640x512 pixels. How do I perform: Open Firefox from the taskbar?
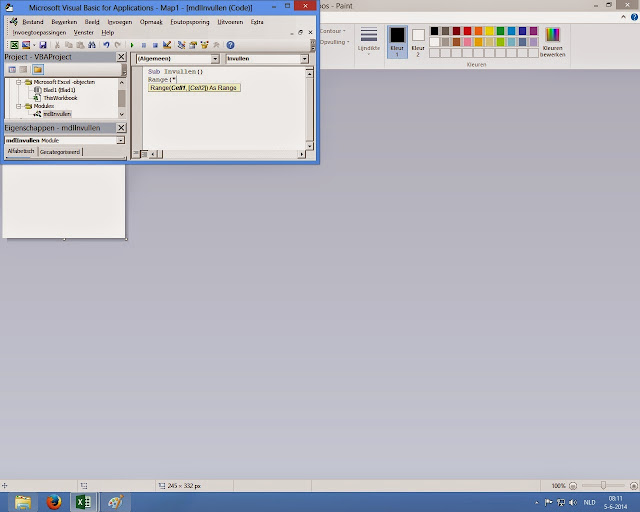[x=53, y=502]
